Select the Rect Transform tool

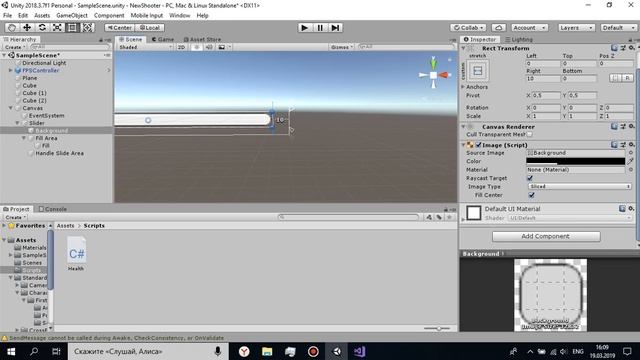point(72,27)
